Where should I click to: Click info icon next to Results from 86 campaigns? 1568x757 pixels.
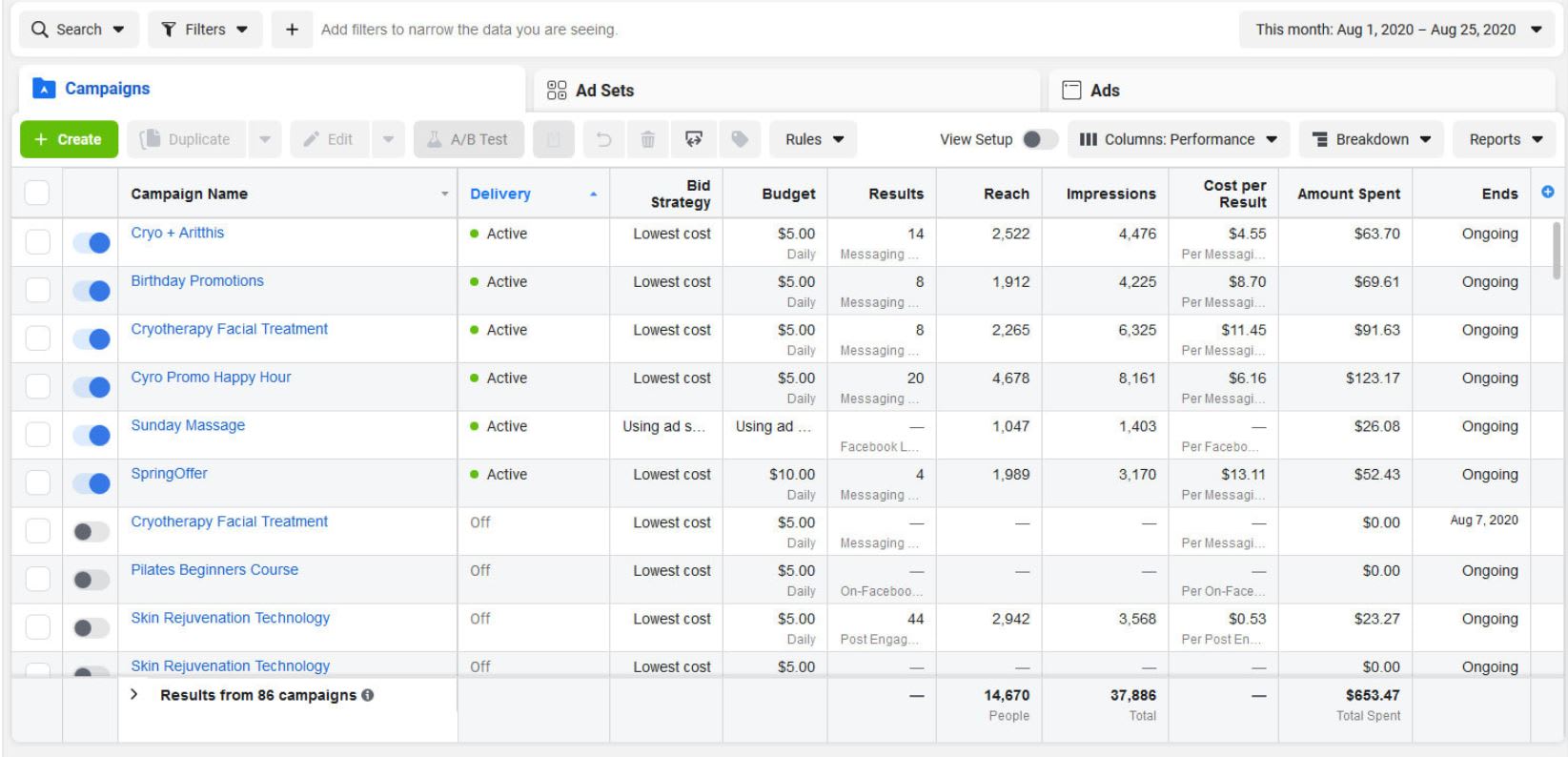point(368,695)
